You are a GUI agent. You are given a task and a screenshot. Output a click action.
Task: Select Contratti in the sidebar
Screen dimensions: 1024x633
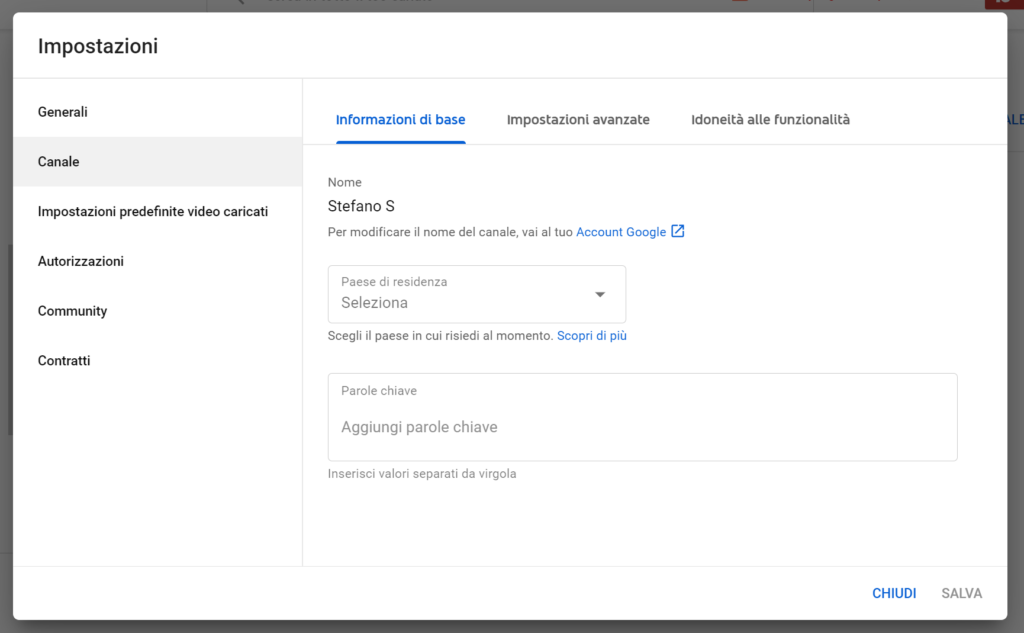click(x=64, y=361)
